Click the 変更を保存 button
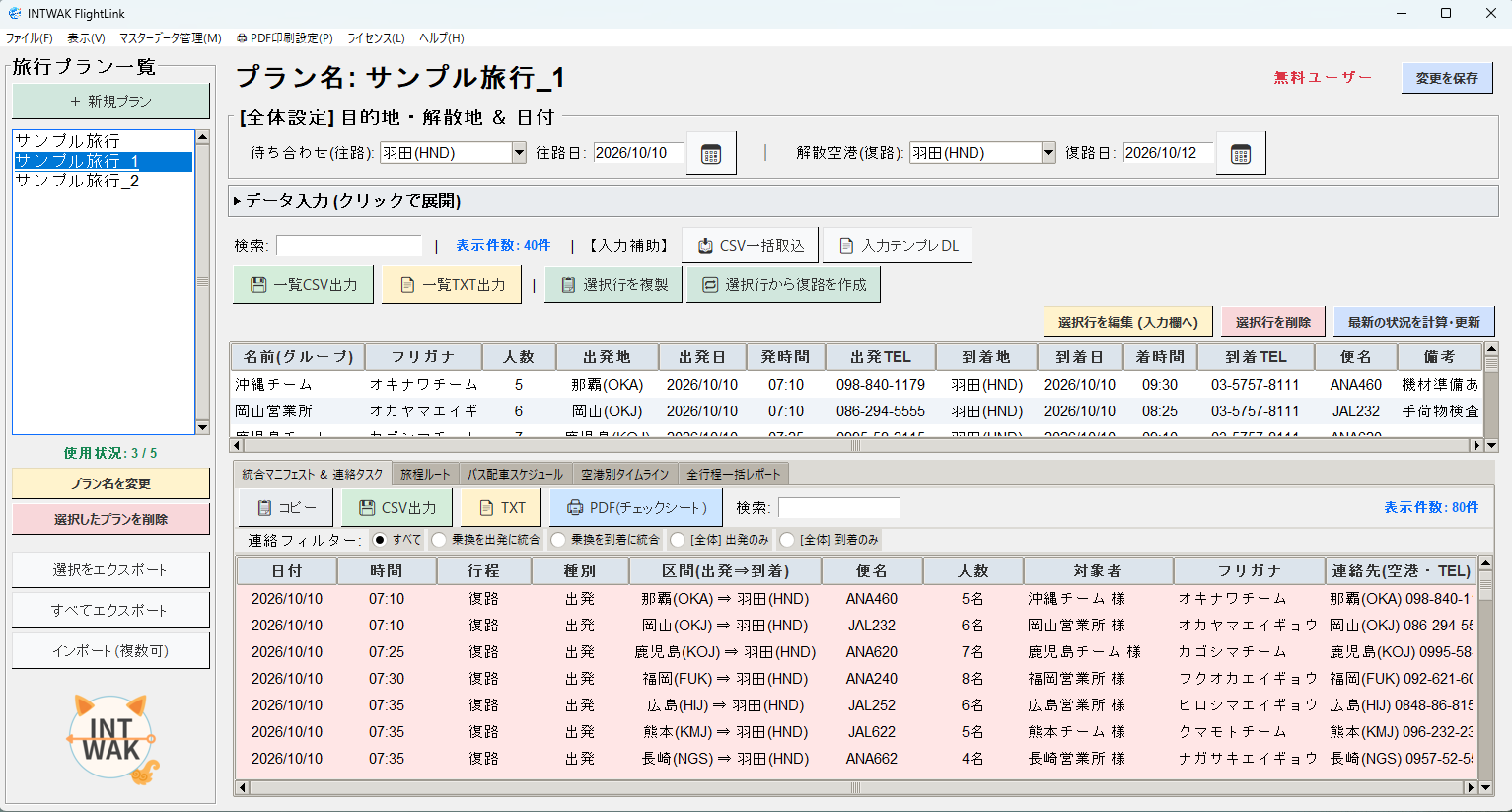 click(1447, 78)
